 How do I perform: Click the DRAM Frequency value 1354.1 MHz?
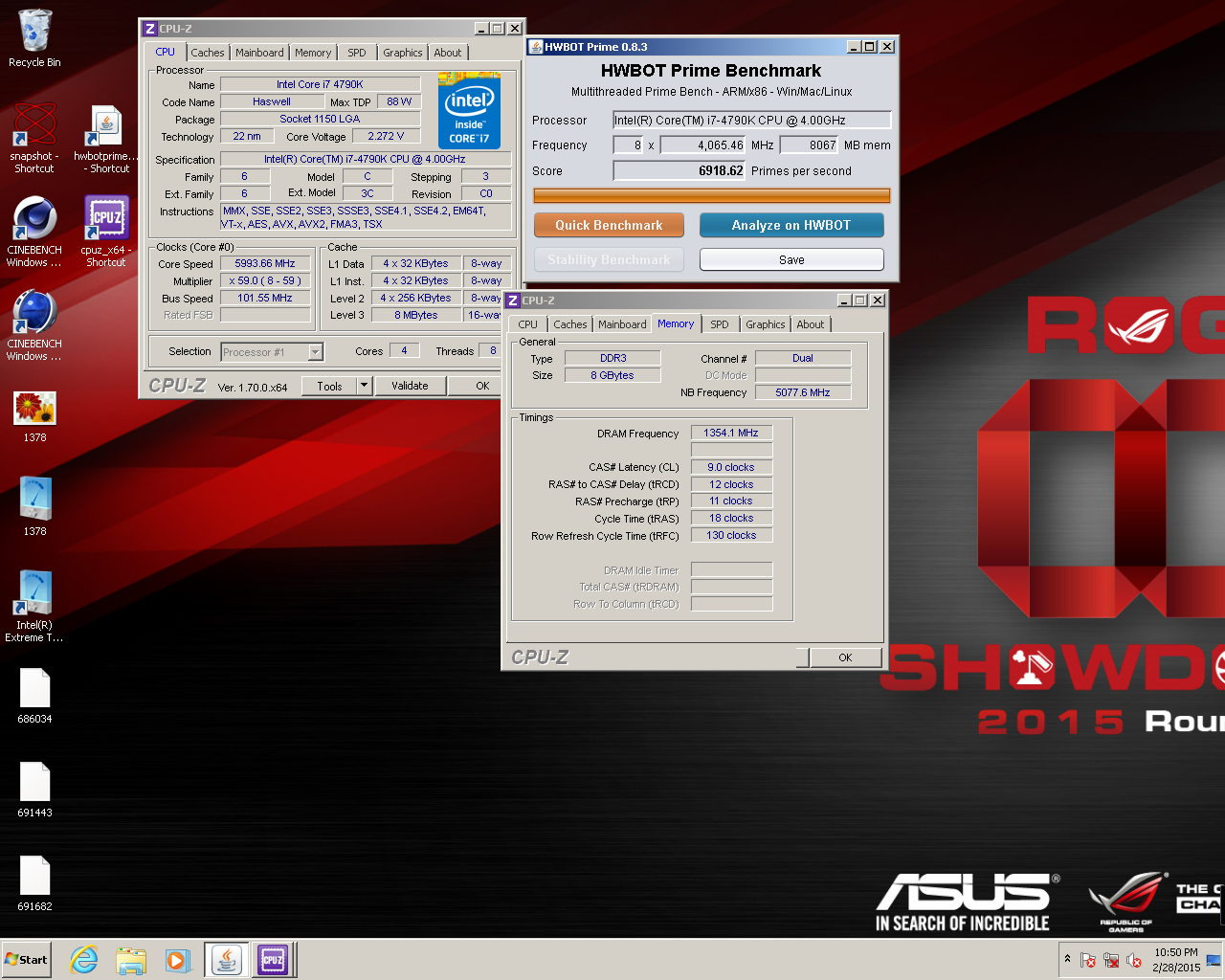click(x=731, y=433)
